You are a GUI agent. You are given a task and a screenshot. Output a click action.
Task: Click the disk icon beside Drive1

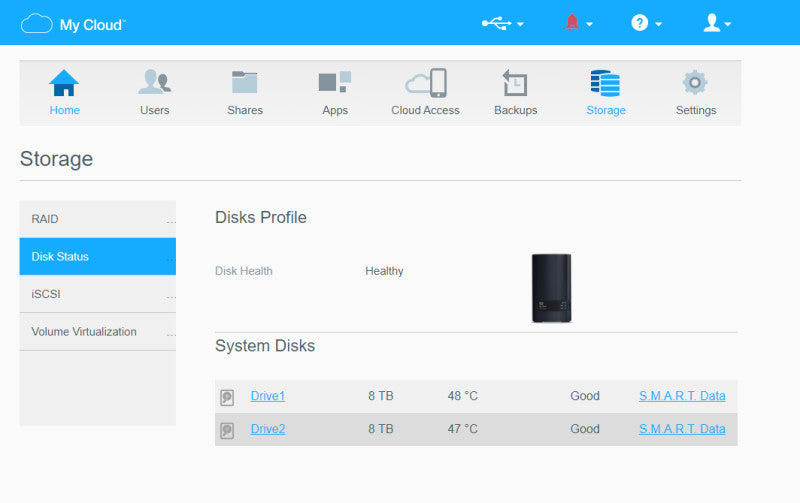(x=227, y=397)
